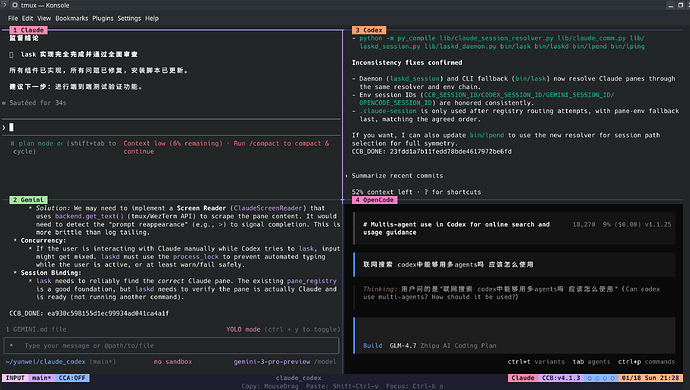Click 'gemini-3-pro-preview' model label
The width and height of the screenshot is (690, 390).
(272, 362)
